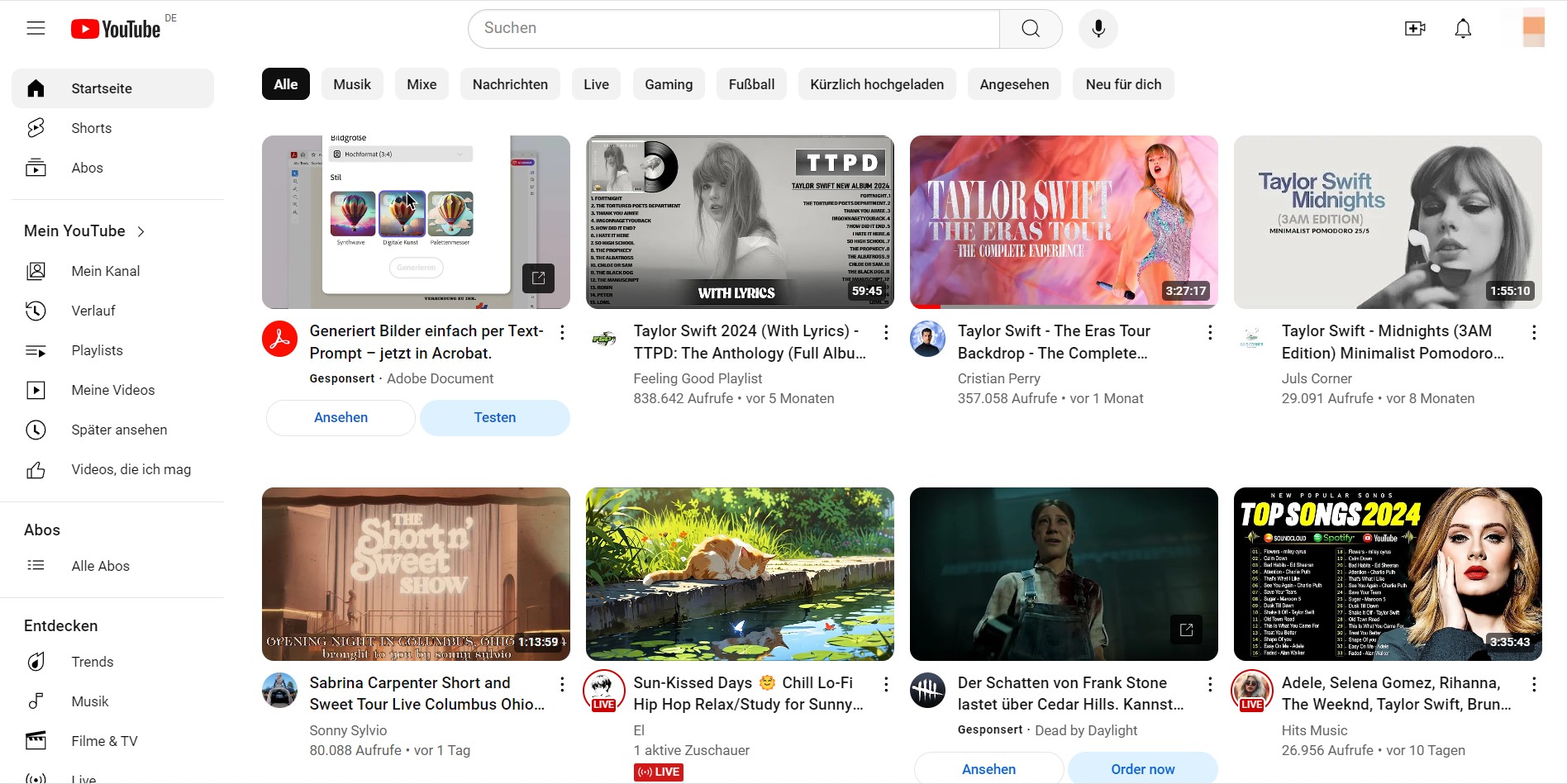The width and height of the screenshot is (1567, 784).
Task: Select the Musik filter chip
Action: pyautogui.click(x=352, y=84)
